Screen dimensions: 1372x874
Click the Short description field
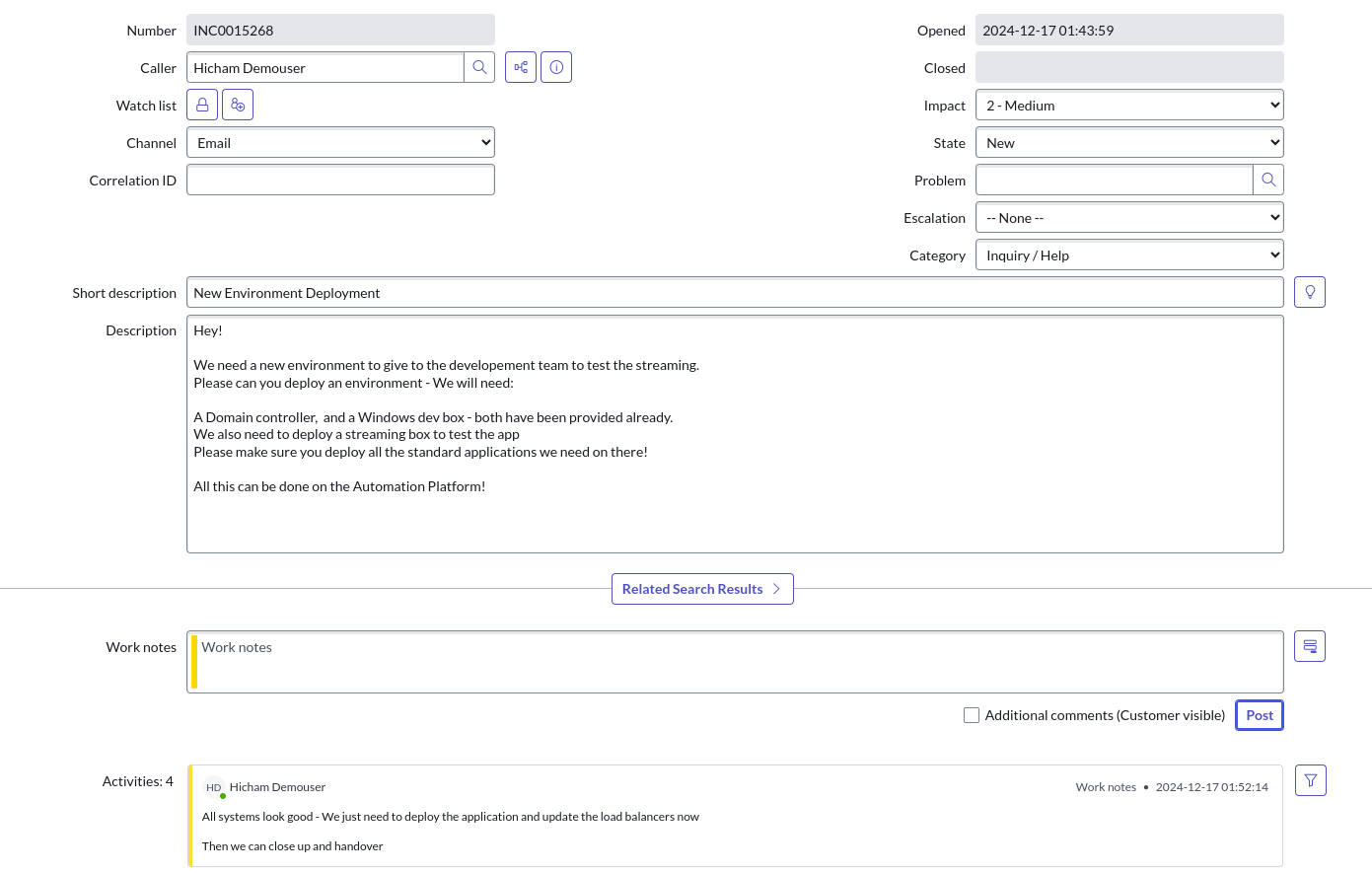coord(735,292)
